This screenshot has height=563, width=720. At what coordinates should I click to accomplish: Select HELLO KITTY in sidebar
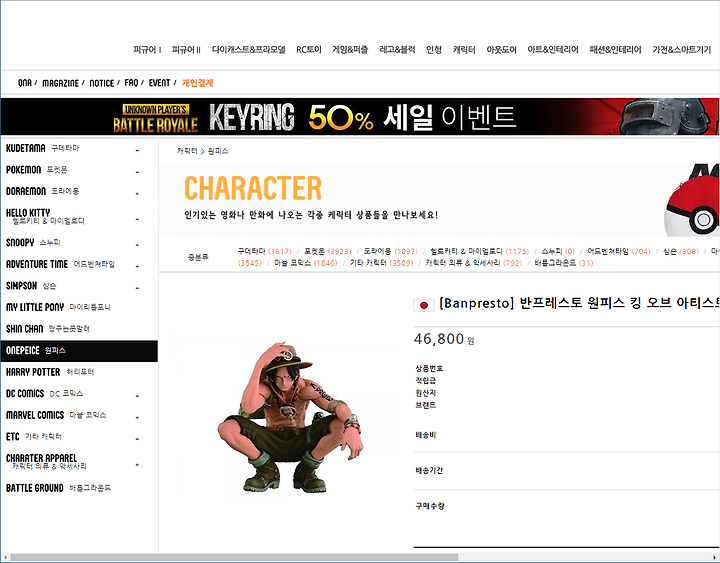click(45, 216)
